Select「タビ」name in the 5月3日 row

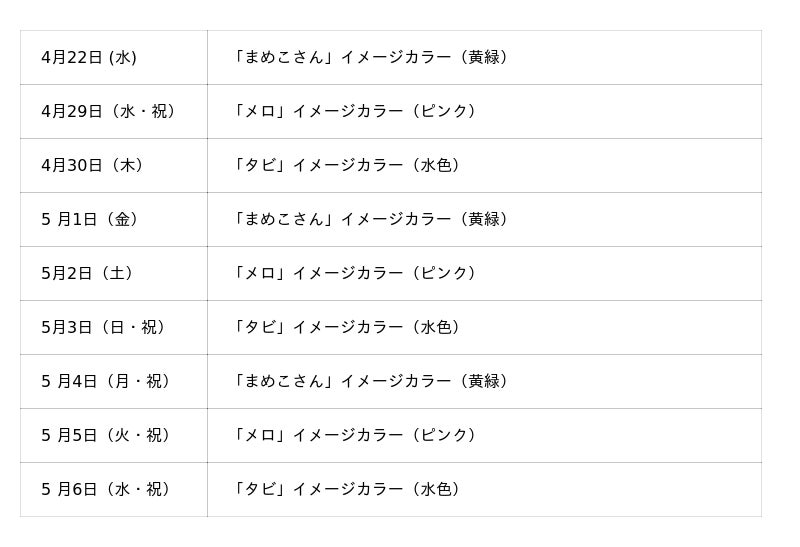pos(260,328)
